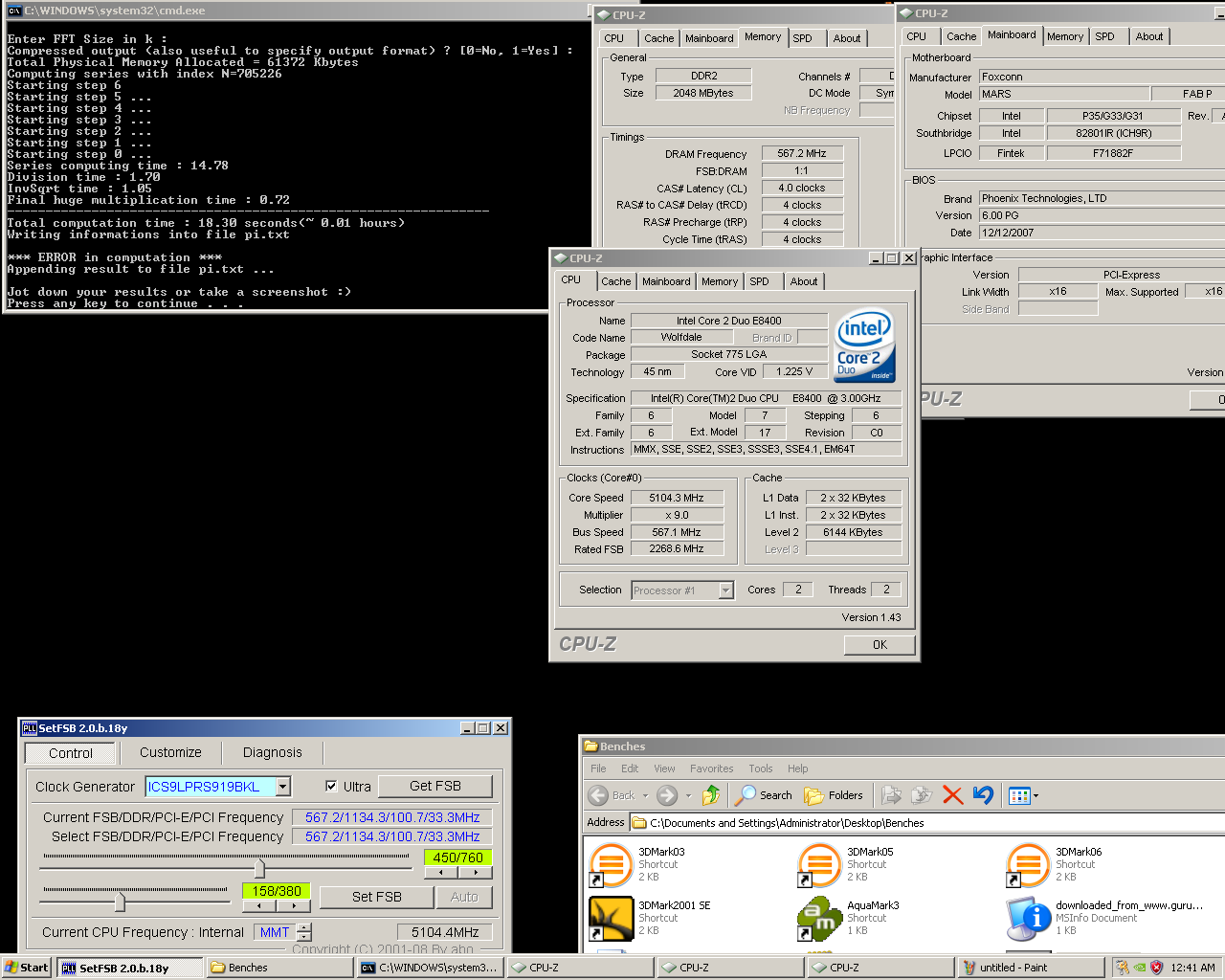1225x980 pixels.
Task: Open the Edit menu in Benches
Action: (x=630, y=768)
